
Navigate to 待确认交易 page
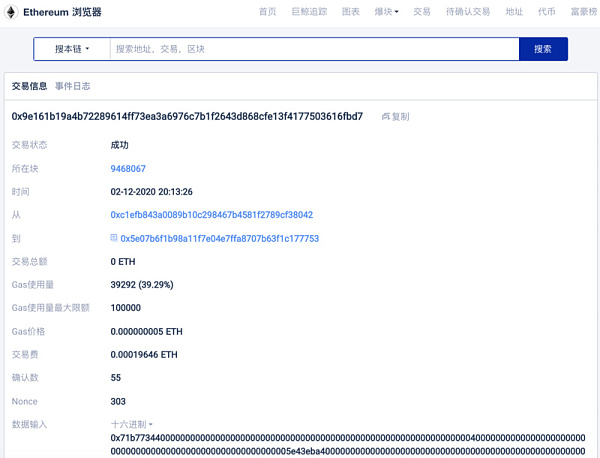[468, 12]
